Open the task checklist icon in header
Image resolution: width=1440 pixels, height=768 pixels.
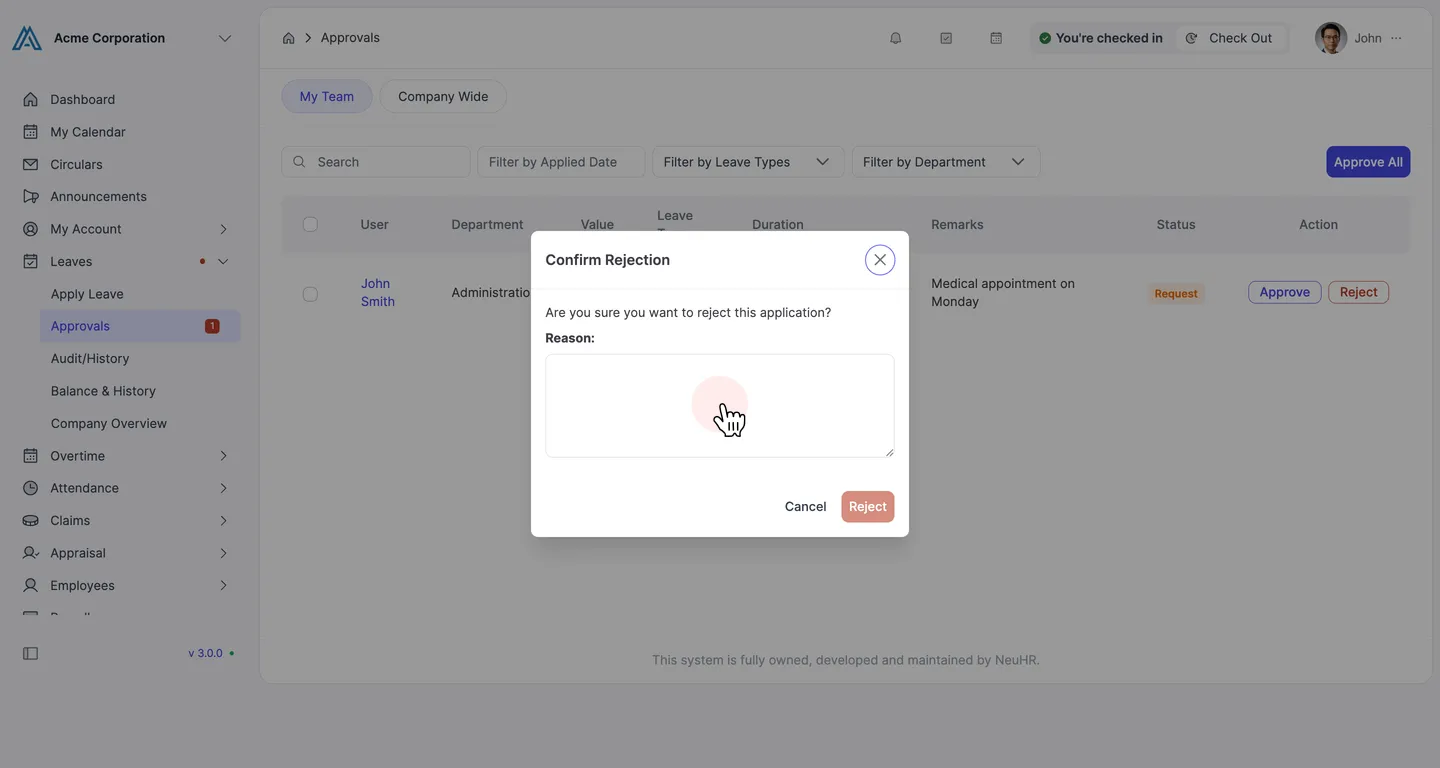(x=946, y=38)
